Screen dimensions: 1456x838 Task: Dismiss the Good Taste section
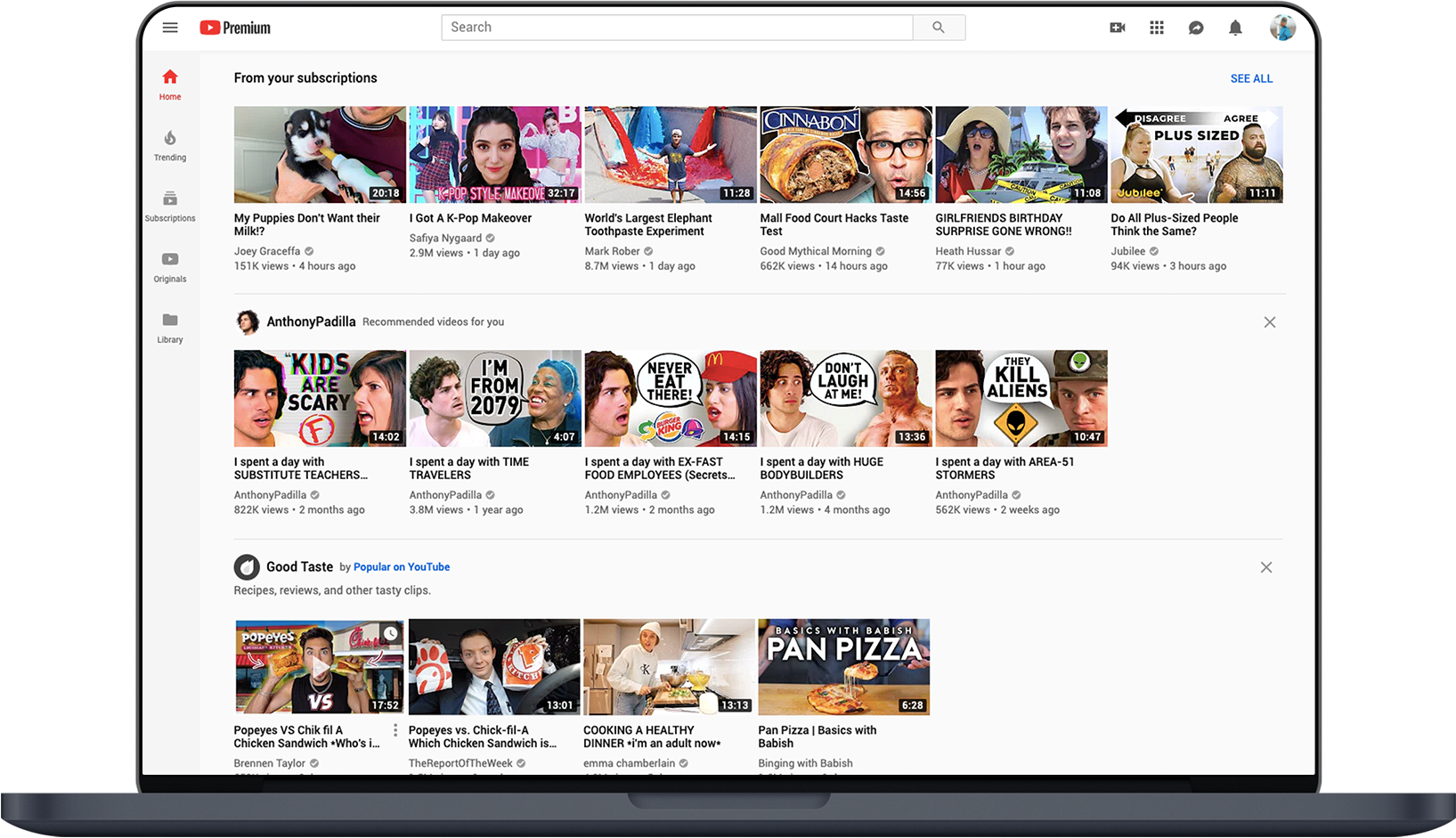pyautogui.click(x=1266, y=566)
